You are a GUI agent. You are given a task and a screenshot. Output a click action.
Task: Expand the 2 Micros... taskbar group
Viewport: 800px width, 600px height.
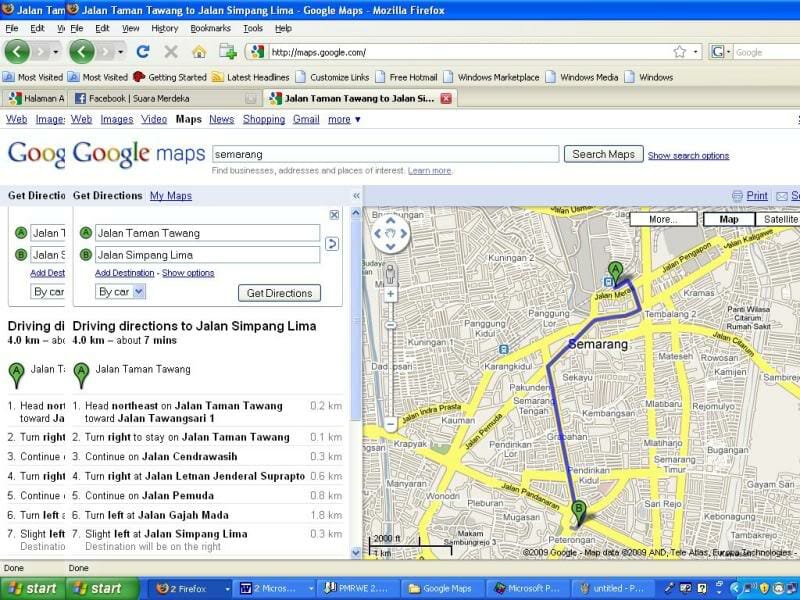311,588
